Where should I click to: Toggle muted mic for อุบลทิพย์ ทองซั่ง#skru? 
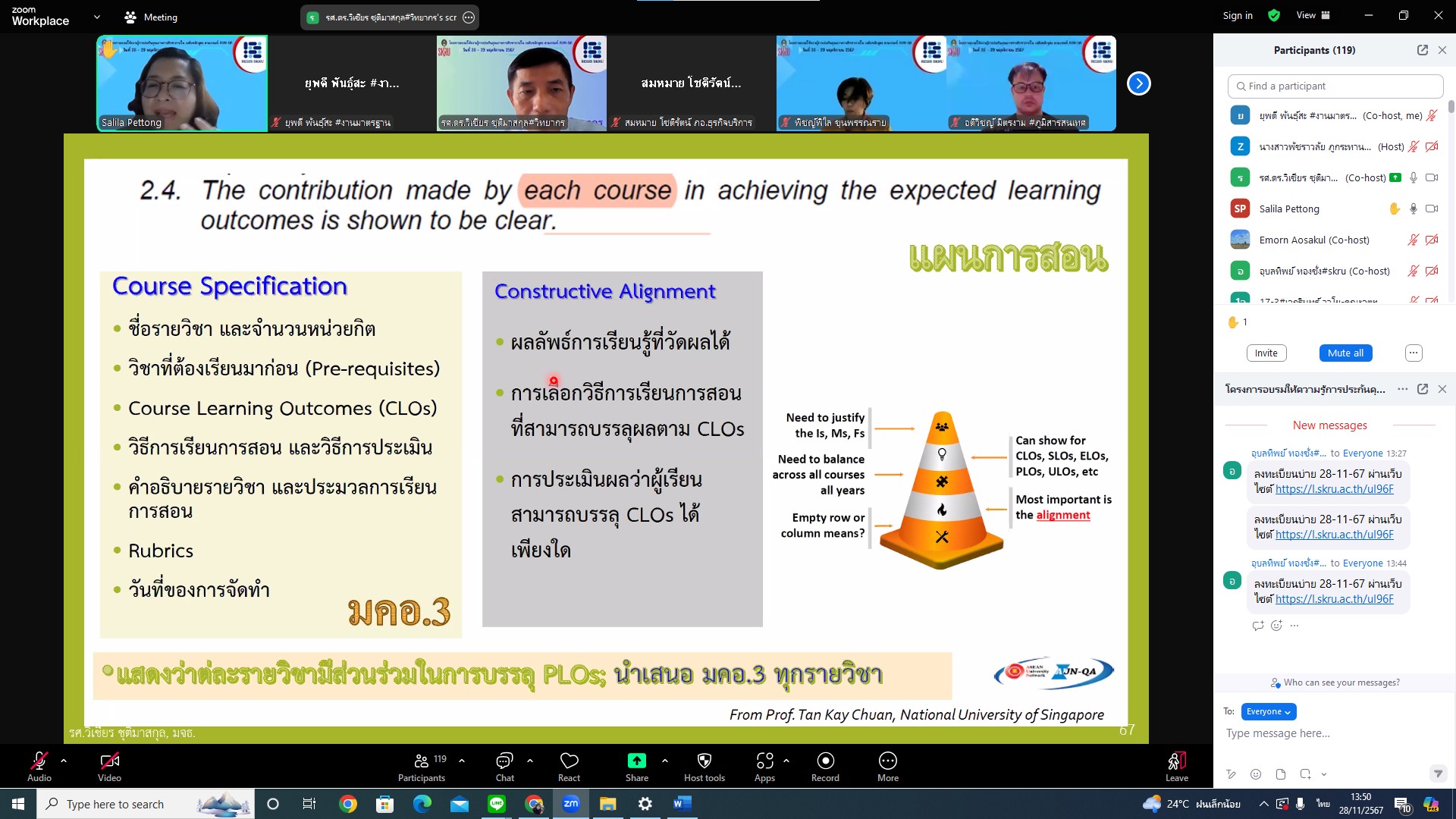pyautogui.click(x=1414, y=271)
